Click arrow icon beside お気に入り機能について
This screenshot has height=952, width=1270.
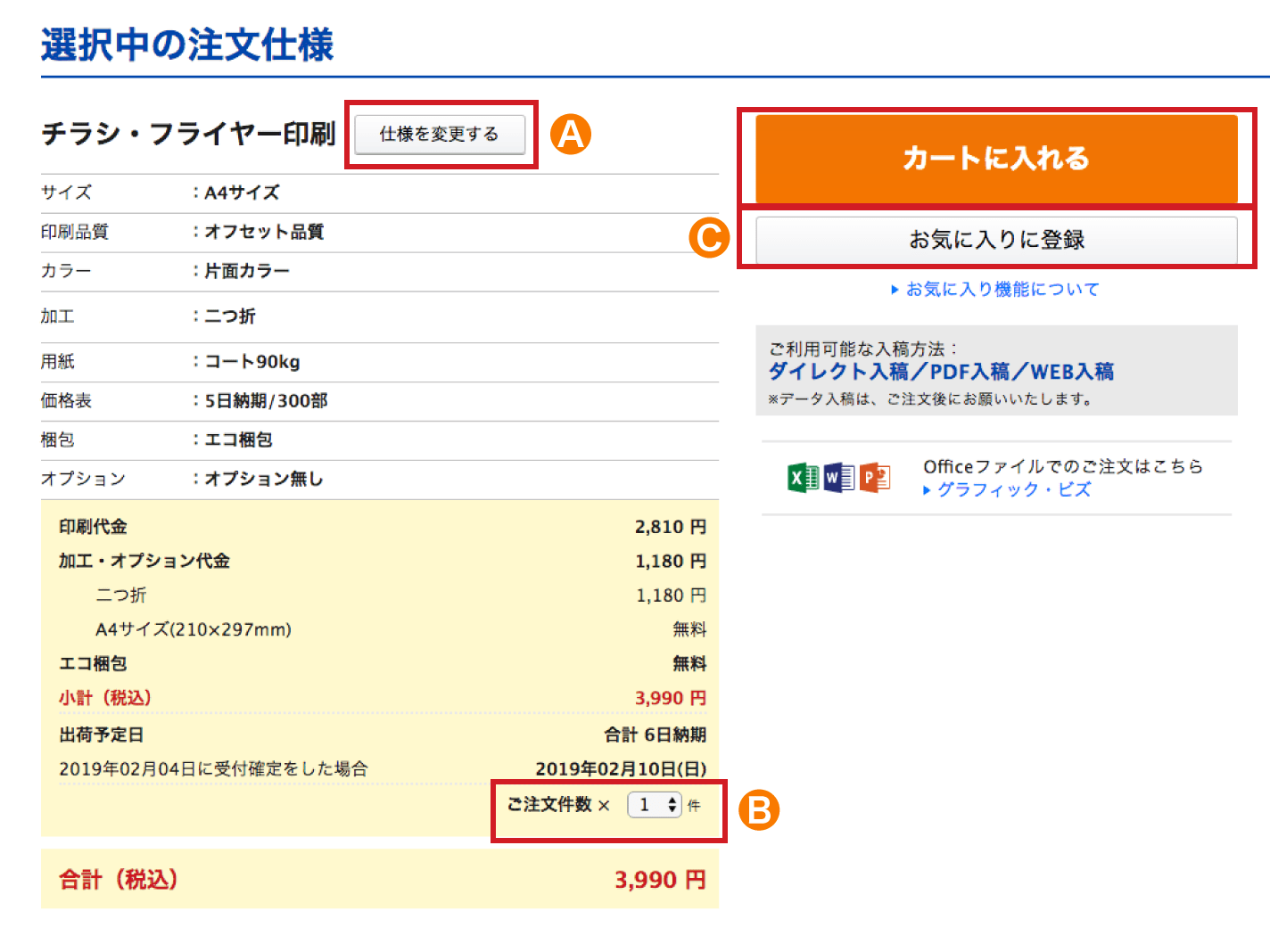click(x=895, y=290)
